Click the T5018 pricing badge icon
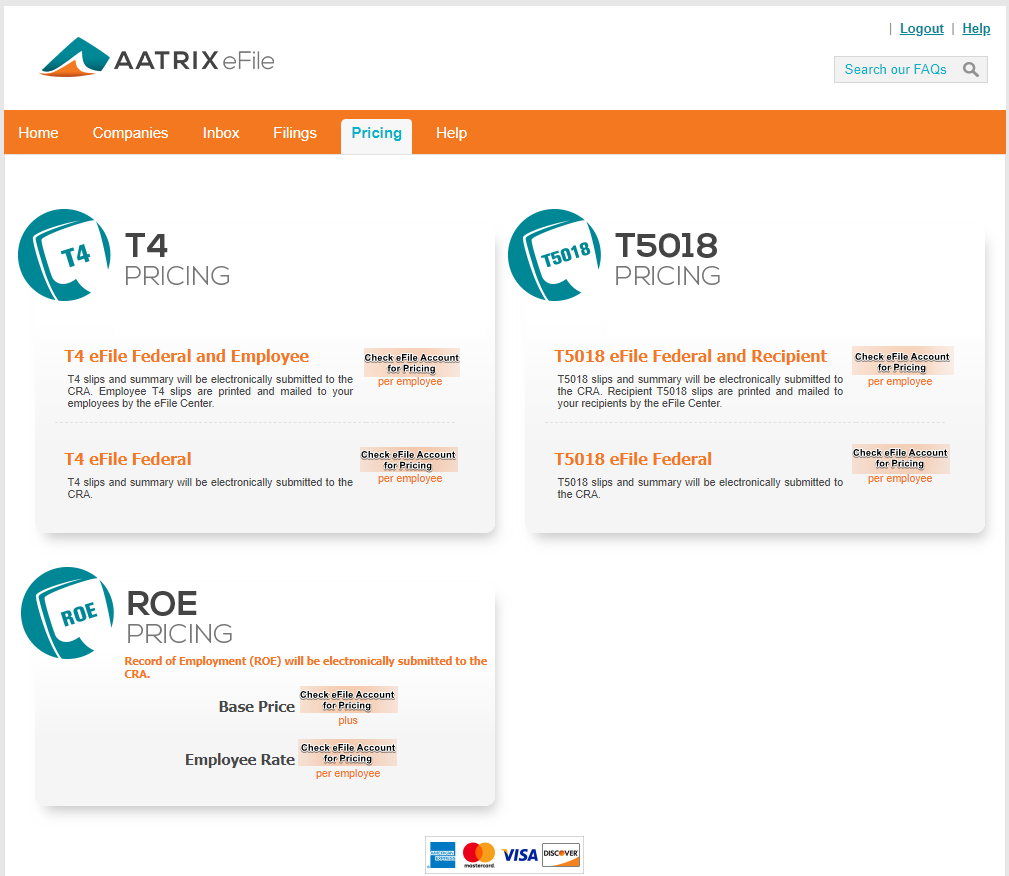1009x876 pixels. pos(555,255)
